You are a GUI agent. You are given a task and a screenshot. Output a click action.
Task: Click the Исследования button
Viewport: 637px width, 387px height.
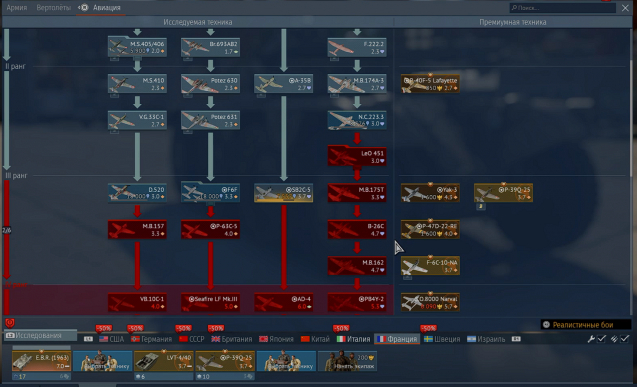(40, 335)
